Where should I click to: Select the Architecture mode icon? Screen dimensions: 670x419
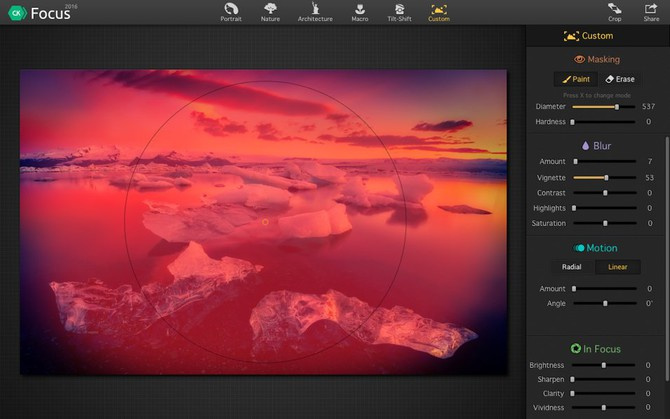pyautogui.click(x=315, y=12)
